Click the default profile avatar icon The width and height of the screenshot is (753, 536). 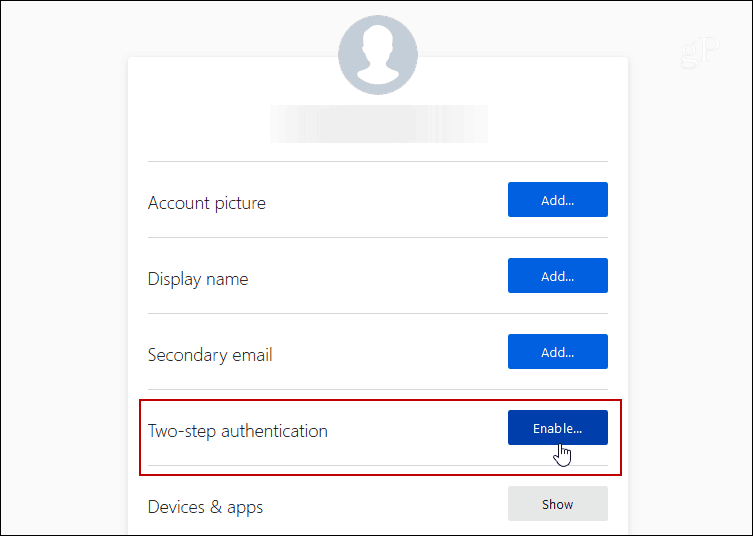[x=378, y=55]
